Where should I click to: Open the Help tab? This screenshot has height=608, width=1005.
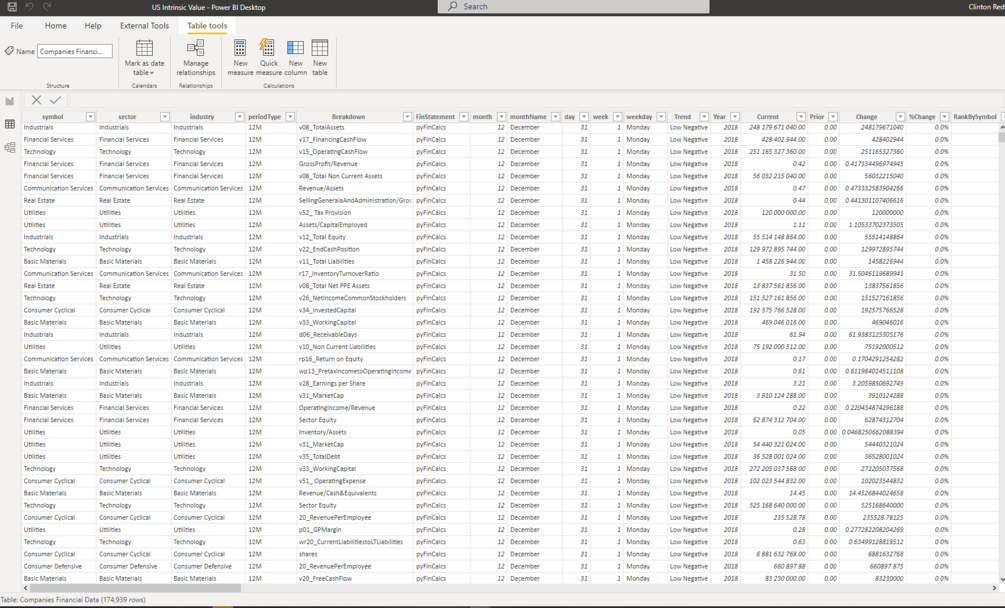pos(93,26)
